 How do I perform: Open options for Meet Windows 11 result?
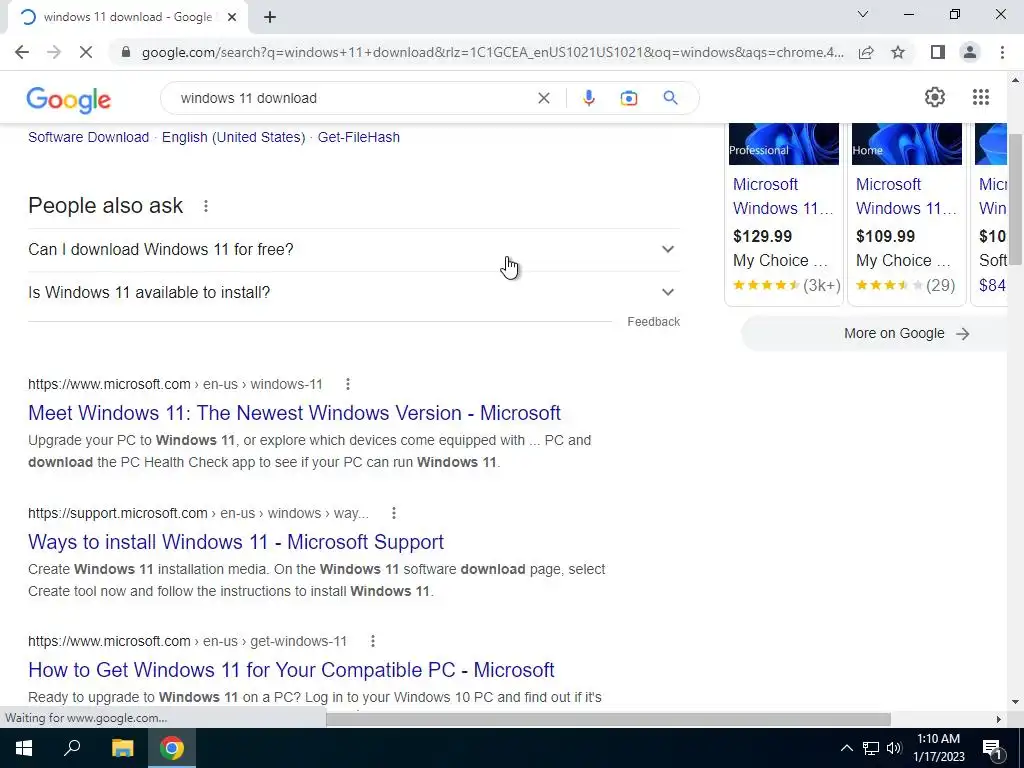(x=347, y=384)
